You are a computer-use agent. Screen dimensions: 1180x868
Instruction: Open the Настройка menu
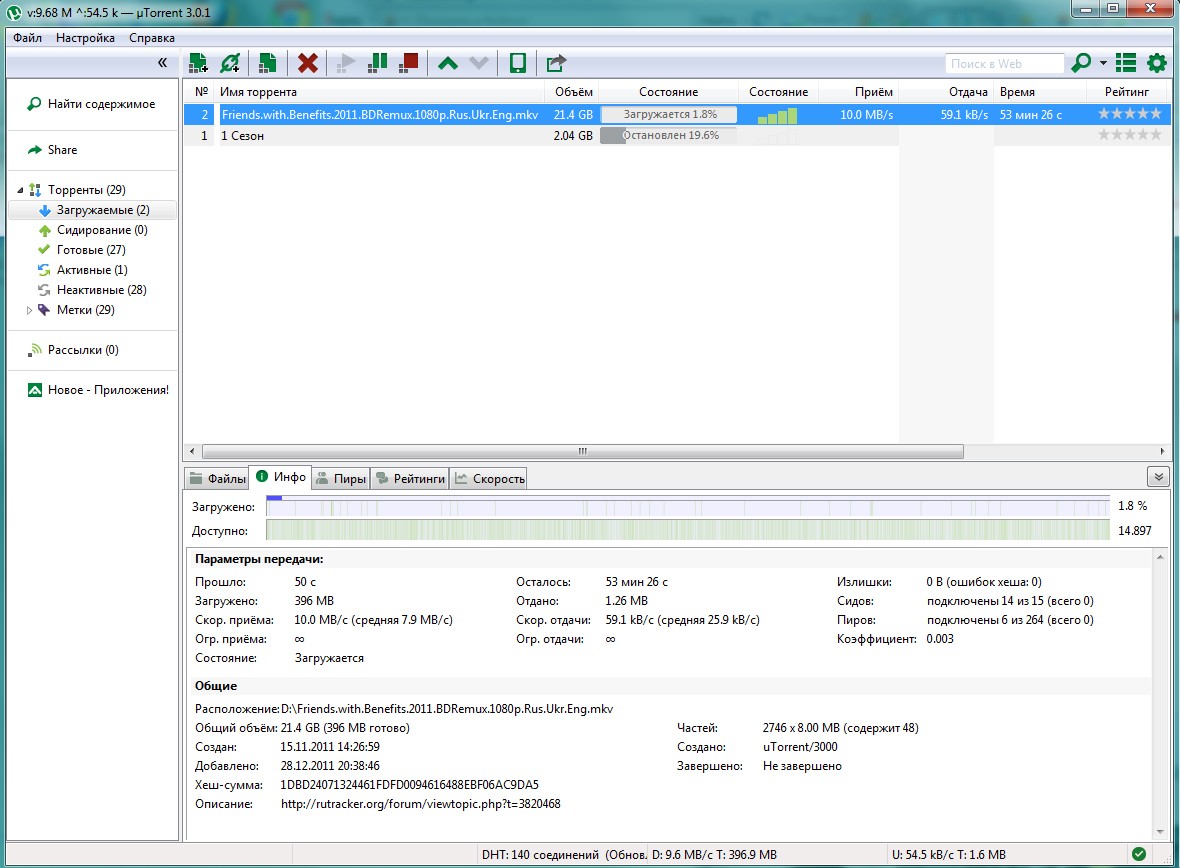point(85,38)
